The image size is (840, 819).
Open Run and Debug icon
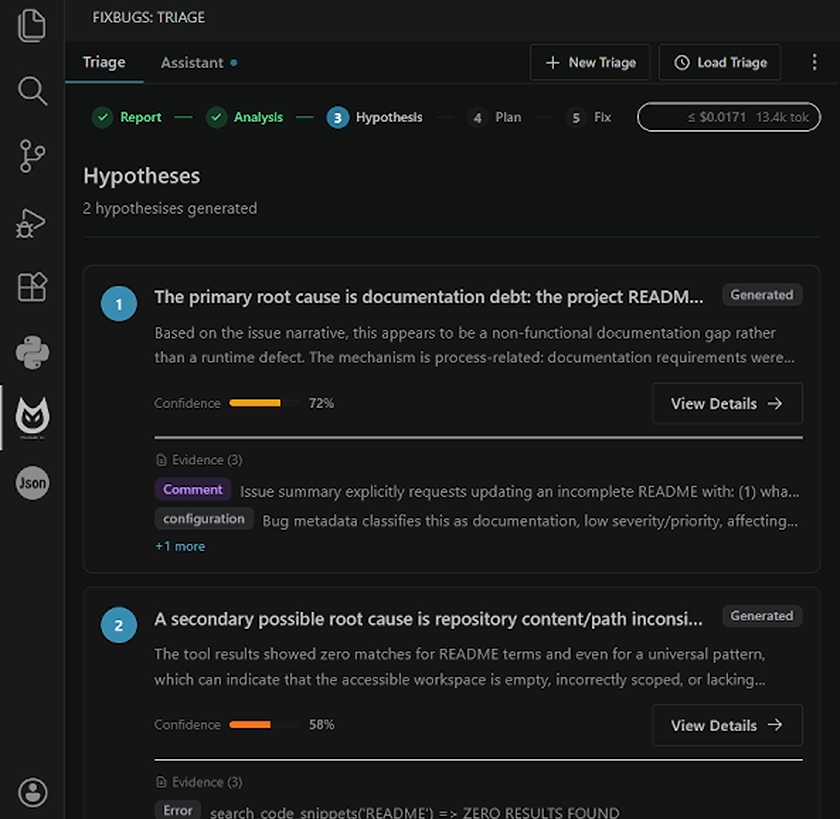tap(32, 222)
